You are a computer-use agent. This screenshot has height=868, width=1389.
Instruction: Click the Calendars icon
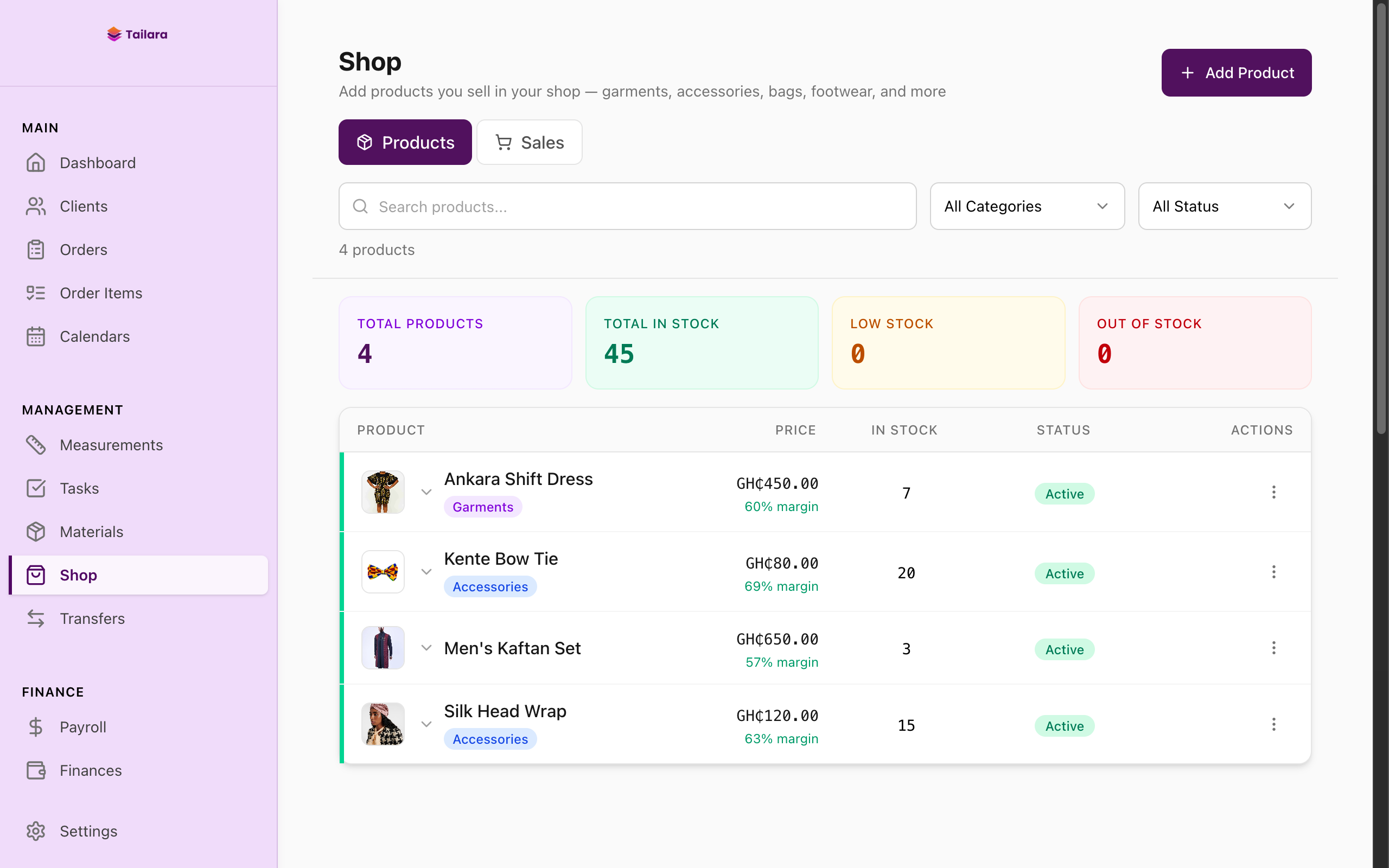[36, 336]
